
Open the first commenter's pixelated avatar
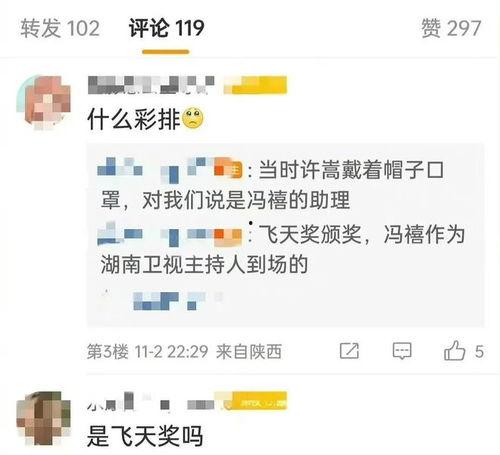(x=44, y=103)
